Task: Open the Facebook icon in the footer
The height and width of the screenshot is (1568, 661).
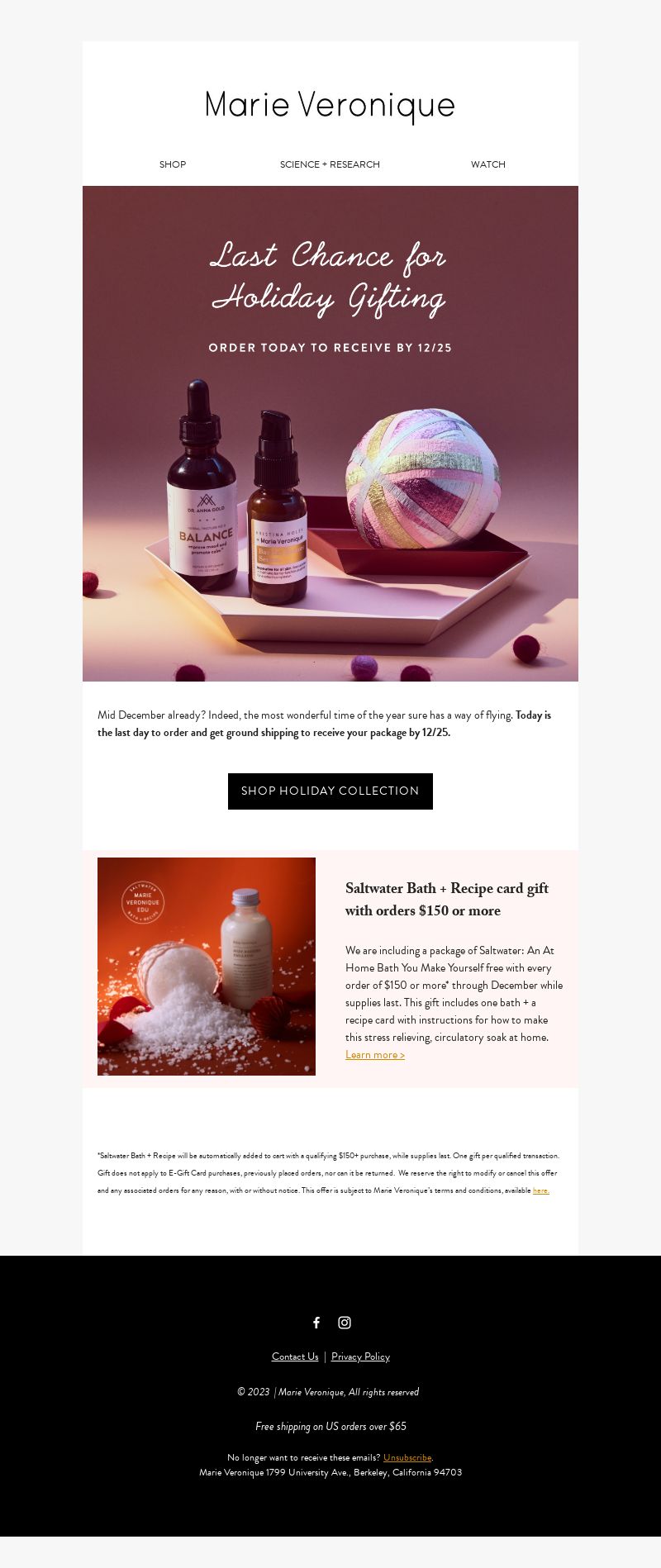Action: coord(316,1323)
